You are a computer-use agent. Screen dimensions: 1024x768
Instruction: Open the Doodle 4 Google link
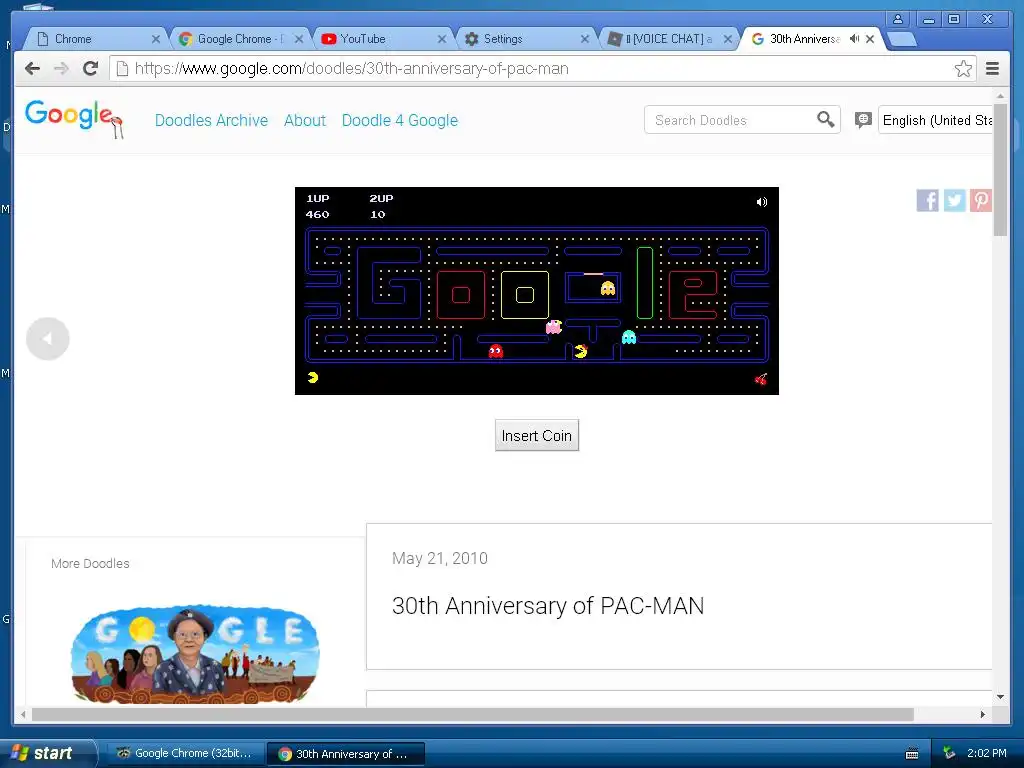pyautogui.click(x=400, y=121)
